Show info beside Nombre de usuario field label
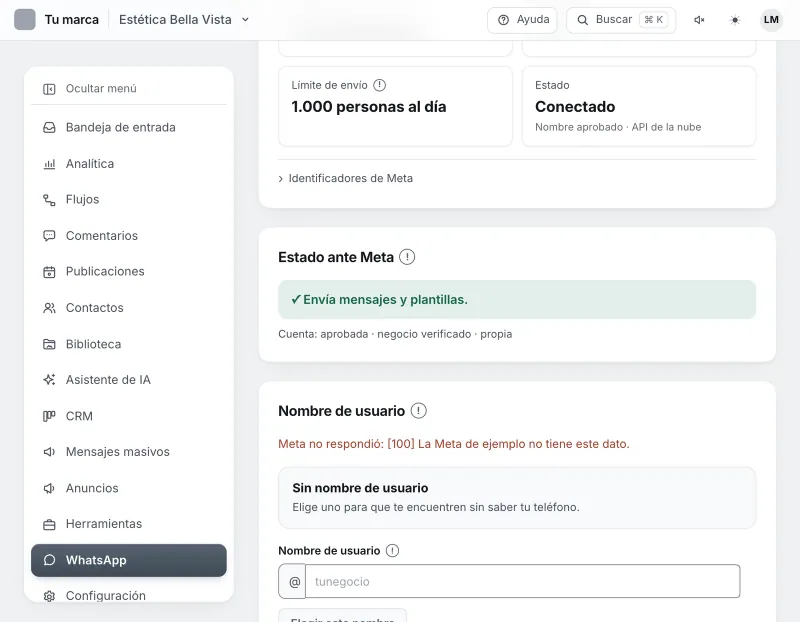The width and height of the screenshot is (800, 622). pyautogui.click(x=392, y=551)
